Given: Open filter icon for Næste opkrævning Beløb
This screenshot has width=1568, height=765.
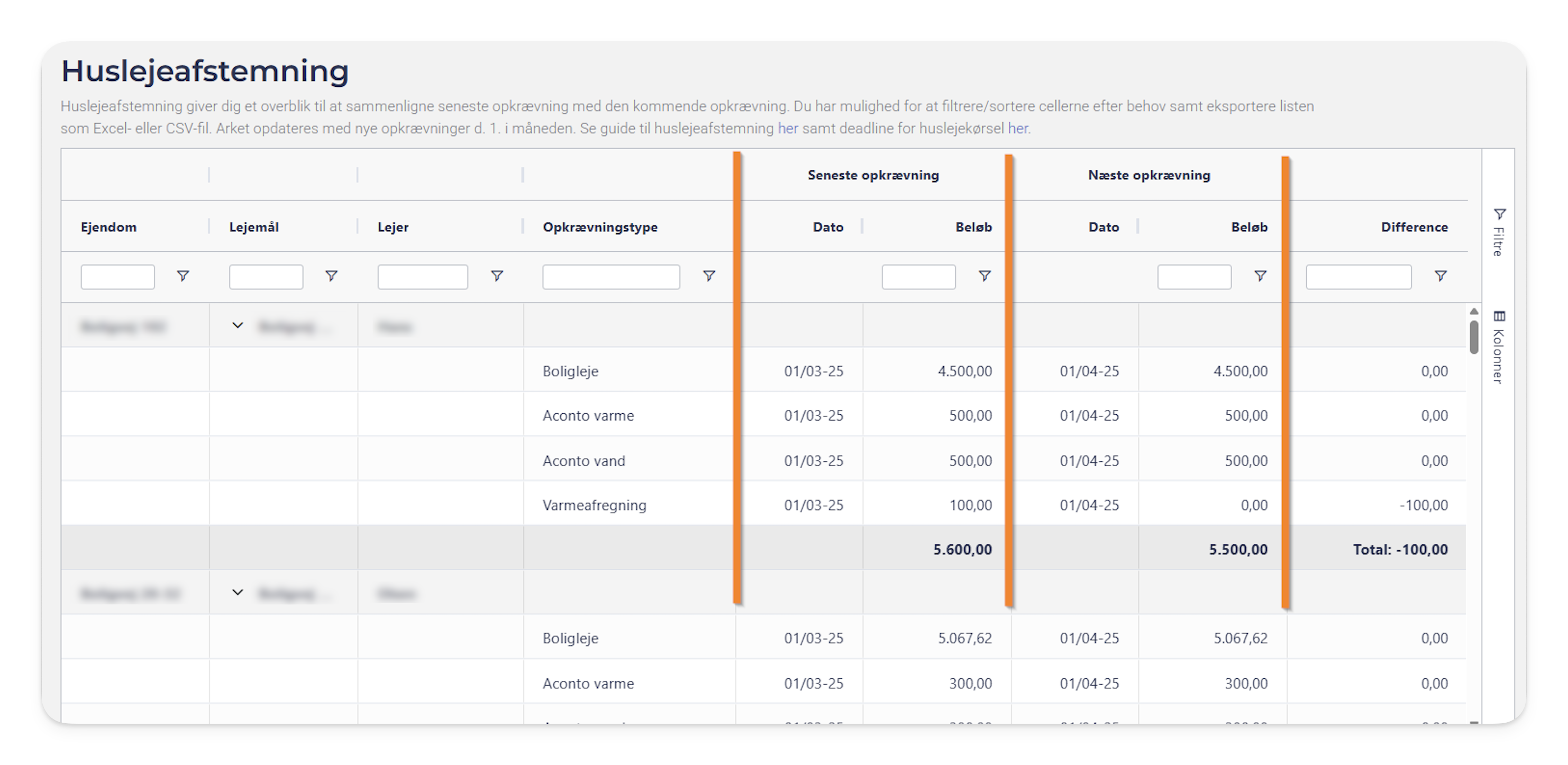Looking at the screenshot, I should (1260, 276).
